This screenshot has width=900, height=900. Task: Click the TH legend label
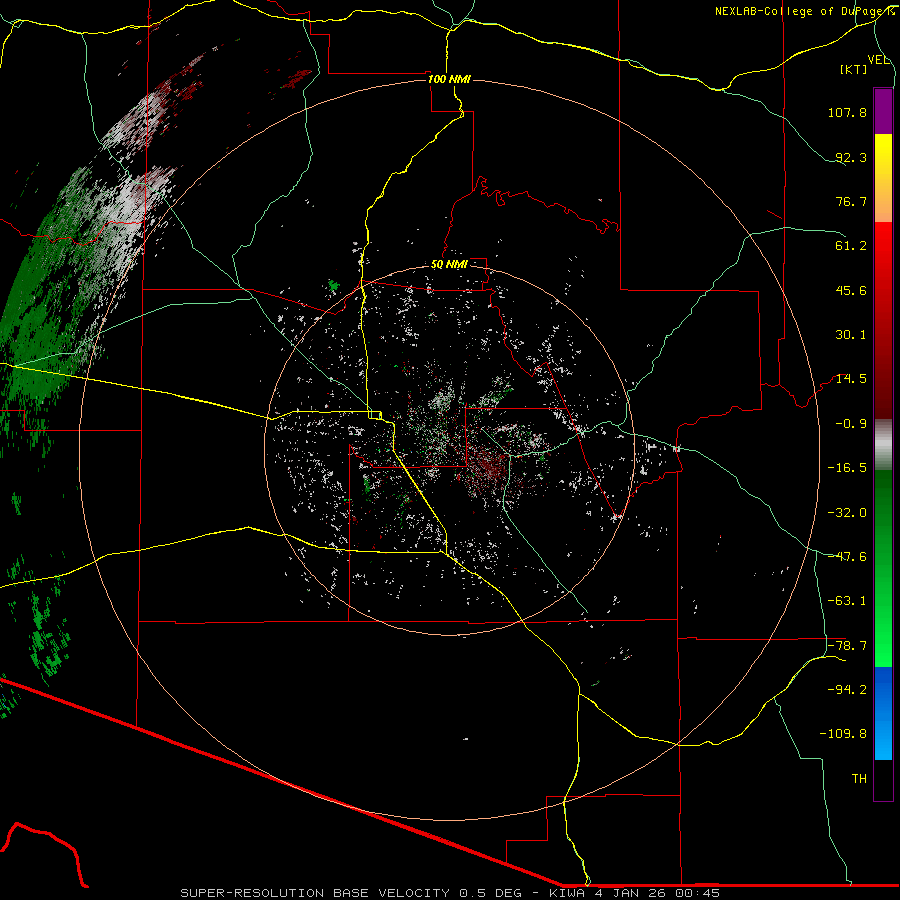[x=859, y=779]
